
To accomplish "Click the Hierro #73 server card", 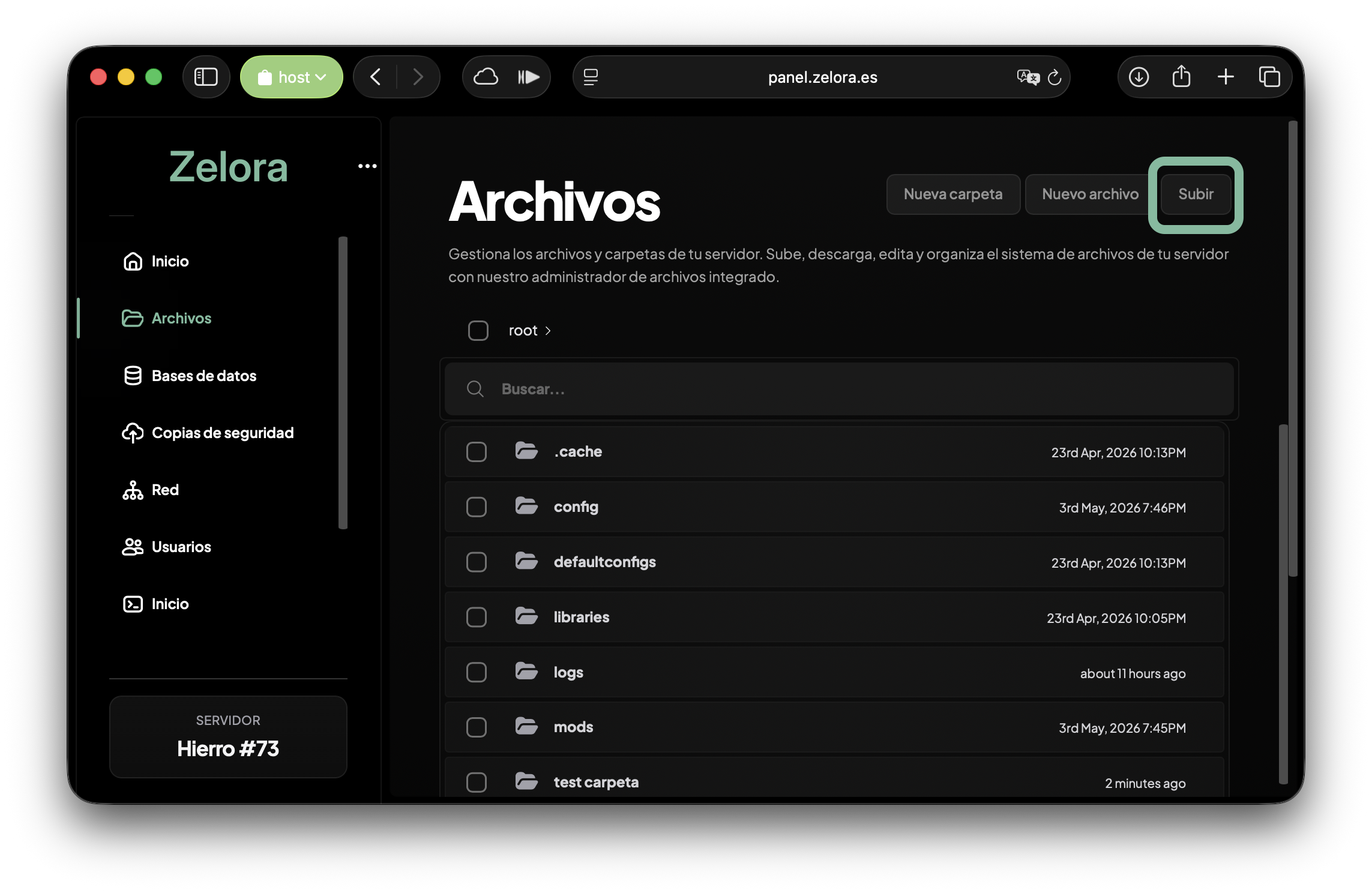I will pos(228,737).
